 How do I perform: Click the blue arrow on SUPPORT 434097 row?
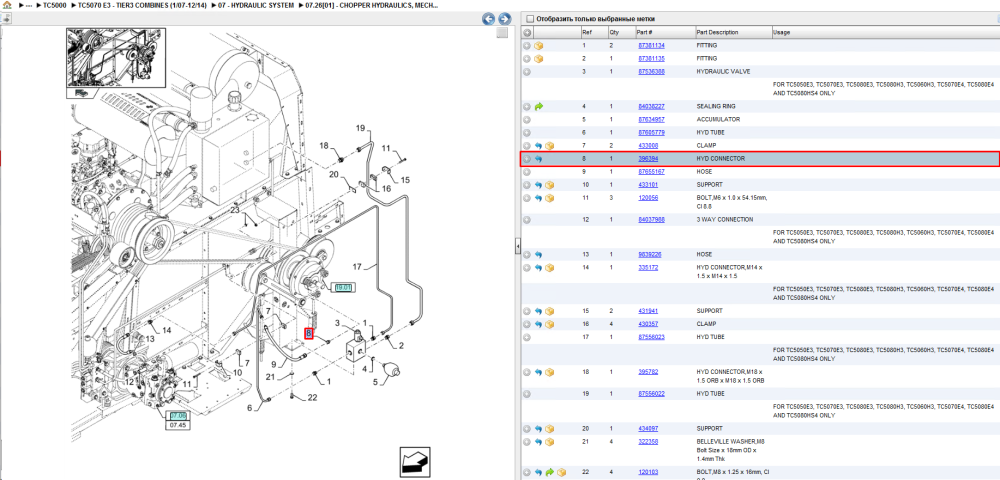point(538,428)
